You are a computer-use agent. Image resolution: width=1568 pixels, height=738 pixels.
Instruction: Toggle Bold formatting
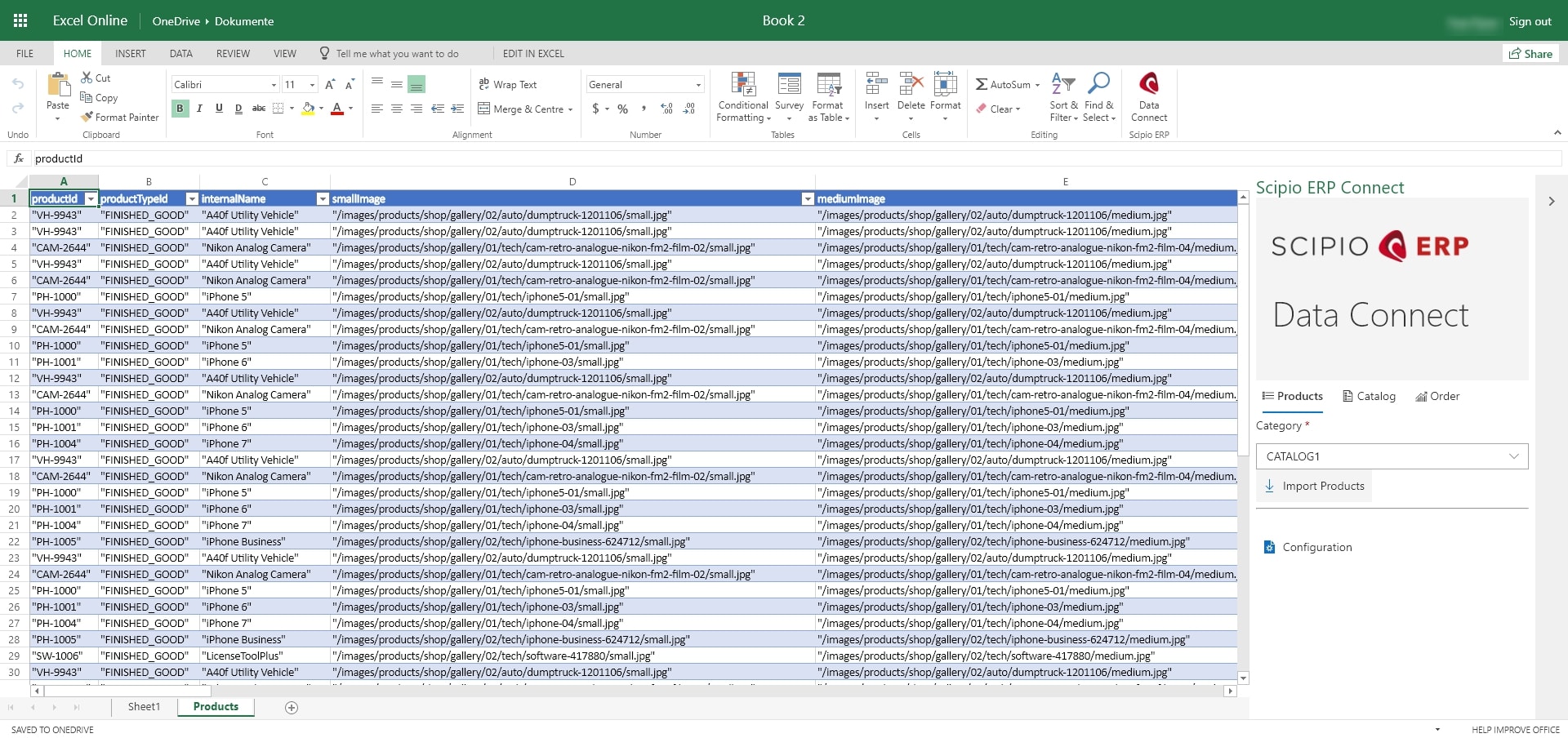[180, 109]
